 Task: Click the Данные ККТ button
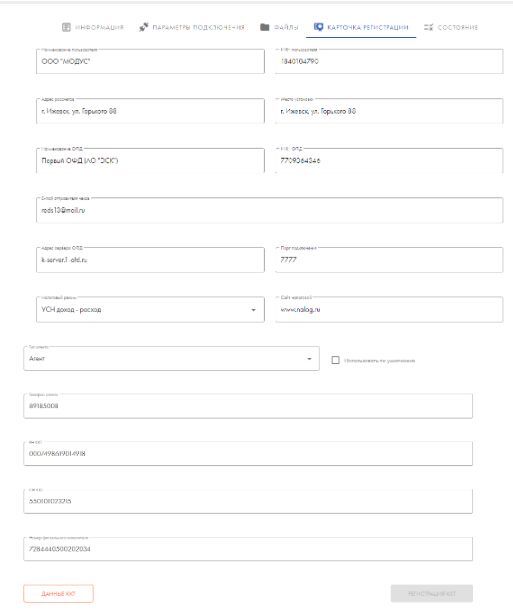(58, 594)
